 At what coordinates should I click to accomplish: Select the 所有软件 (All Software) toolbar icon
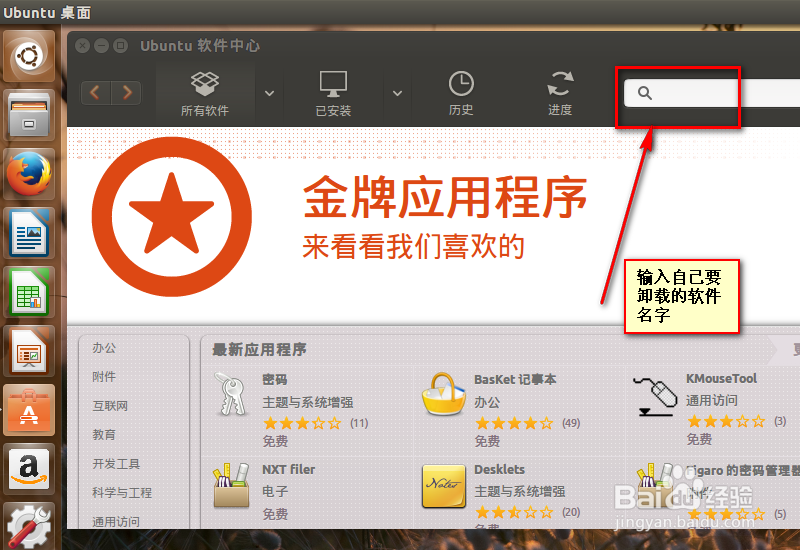tap(205, 94)
